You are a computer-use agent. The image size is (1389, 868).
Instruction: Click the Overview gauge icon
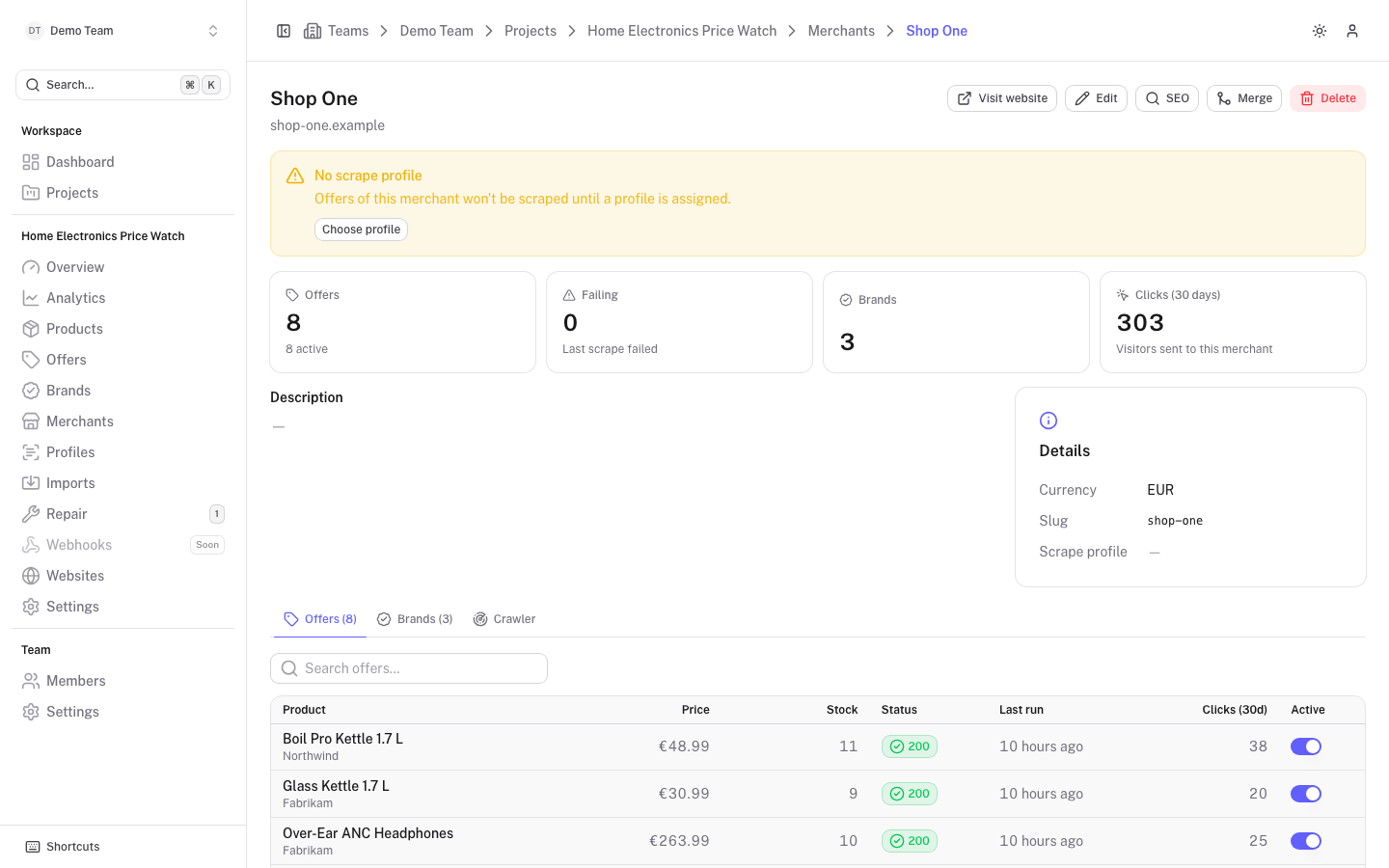(31, 267)
